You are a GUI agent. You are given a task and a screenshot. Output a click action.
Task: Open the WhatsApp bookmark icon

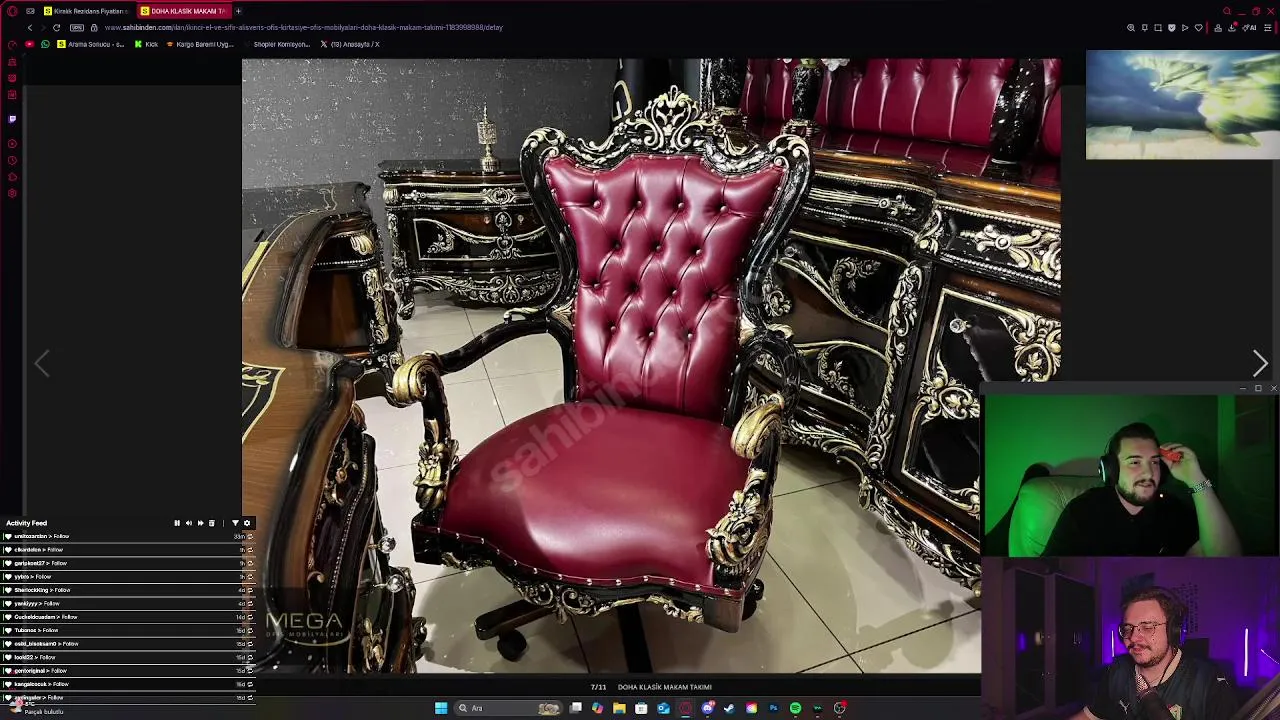pyautogui.click(x=45, y=44)
